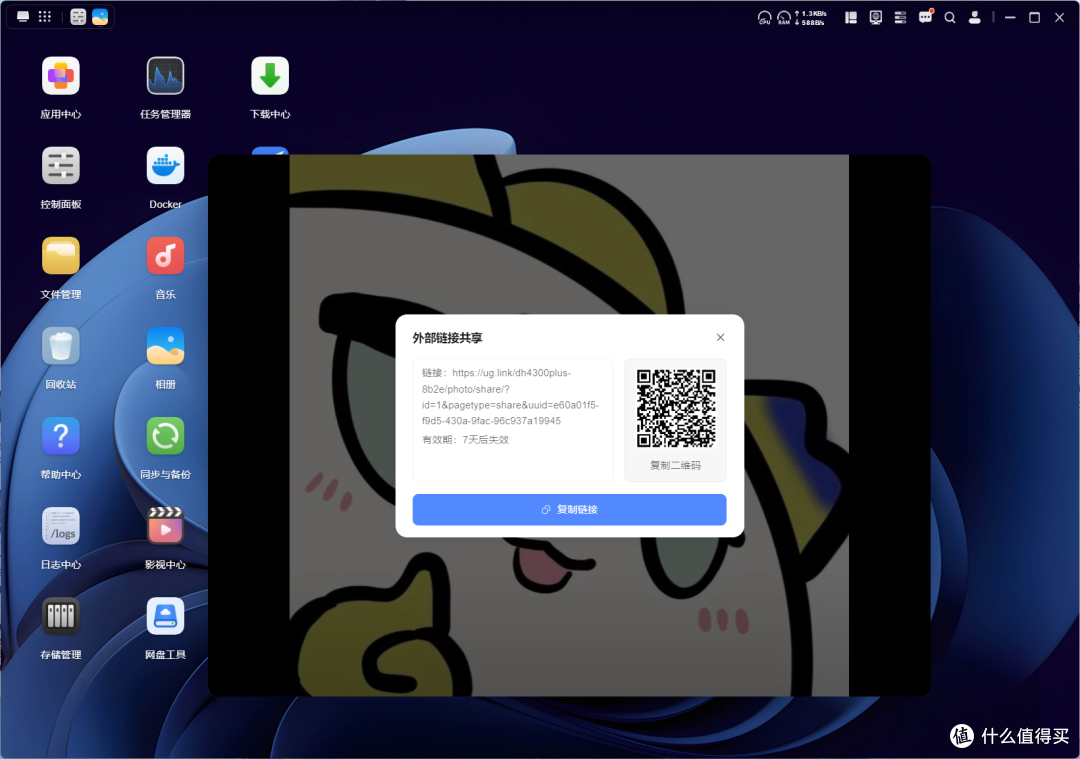Open the 控制面板 desktop icon
The image size is (1080, 759).
[61, 166]
